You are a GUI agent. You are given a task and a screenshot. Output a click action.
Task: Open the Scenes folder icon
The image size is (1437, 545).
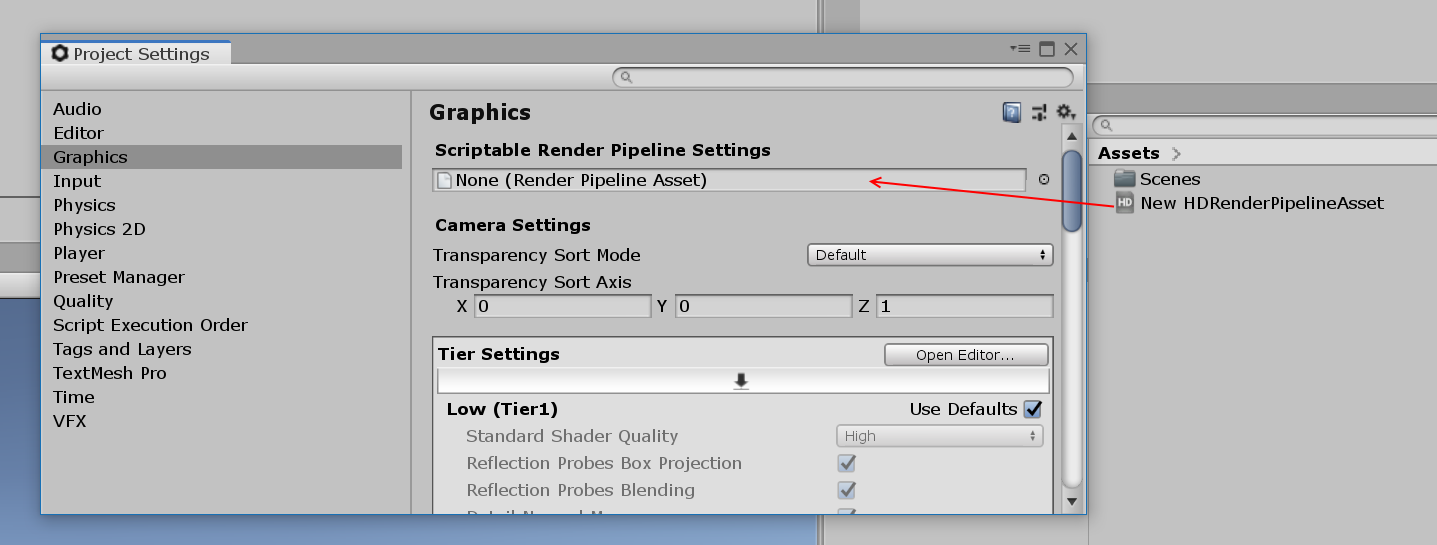(x=1125, y=179)
